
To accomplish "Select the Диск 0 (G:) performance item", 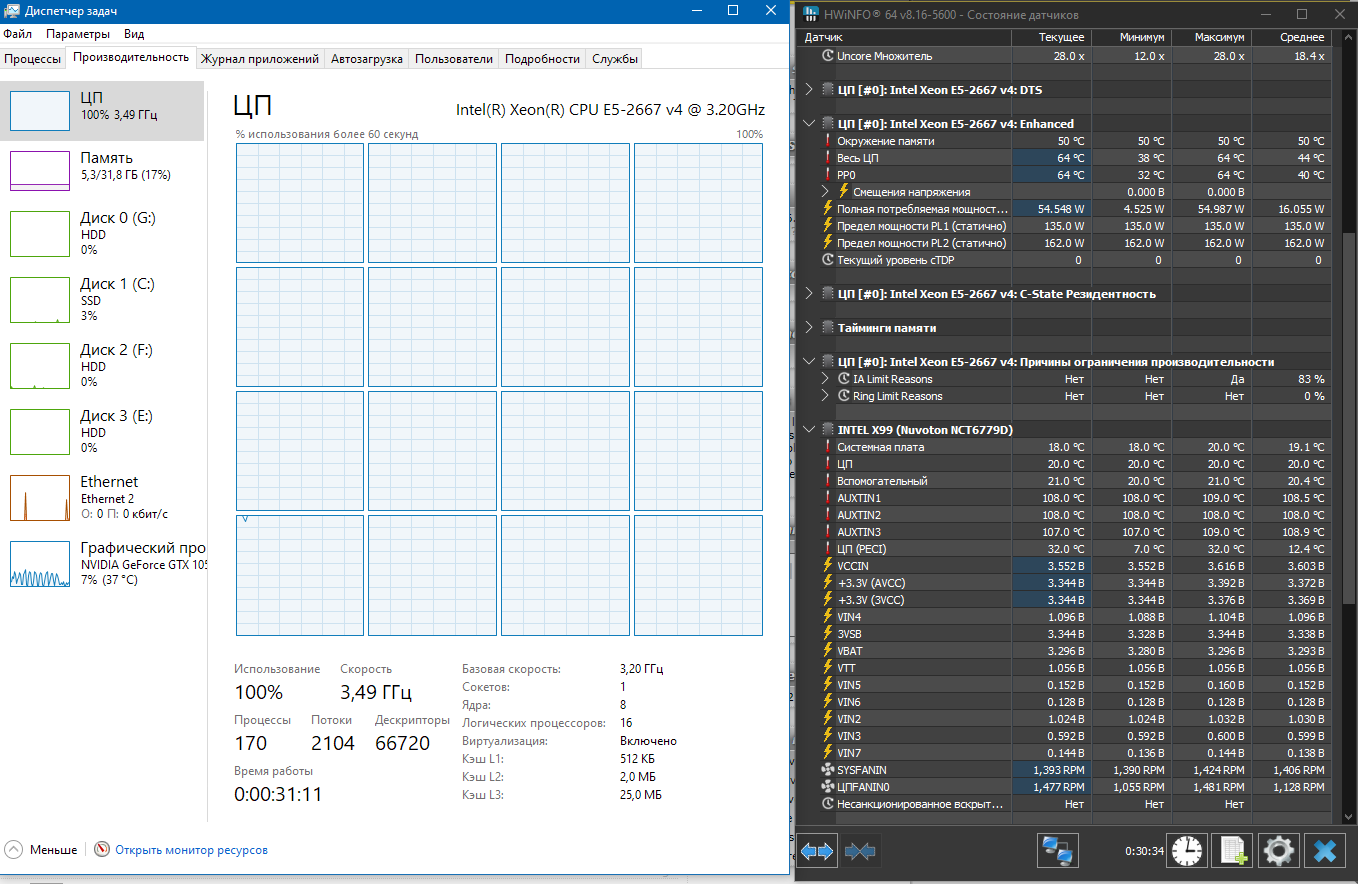I will pyautogui.click(x=103, y=234).
